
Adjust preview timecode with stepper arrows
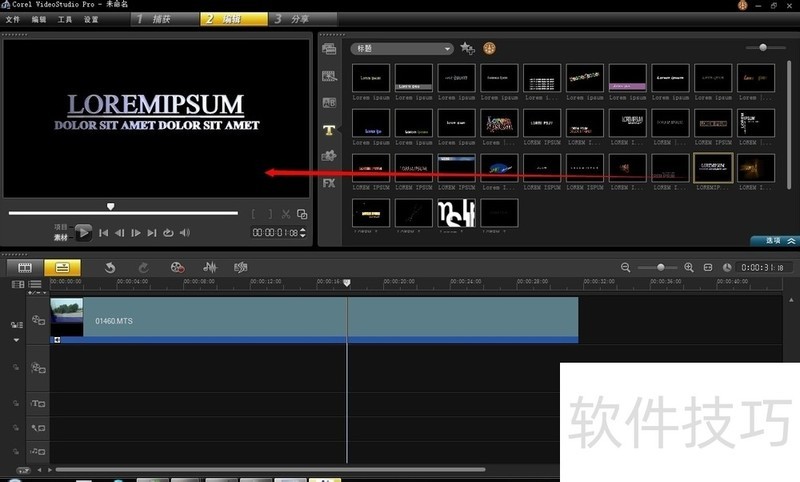point(303,233)
